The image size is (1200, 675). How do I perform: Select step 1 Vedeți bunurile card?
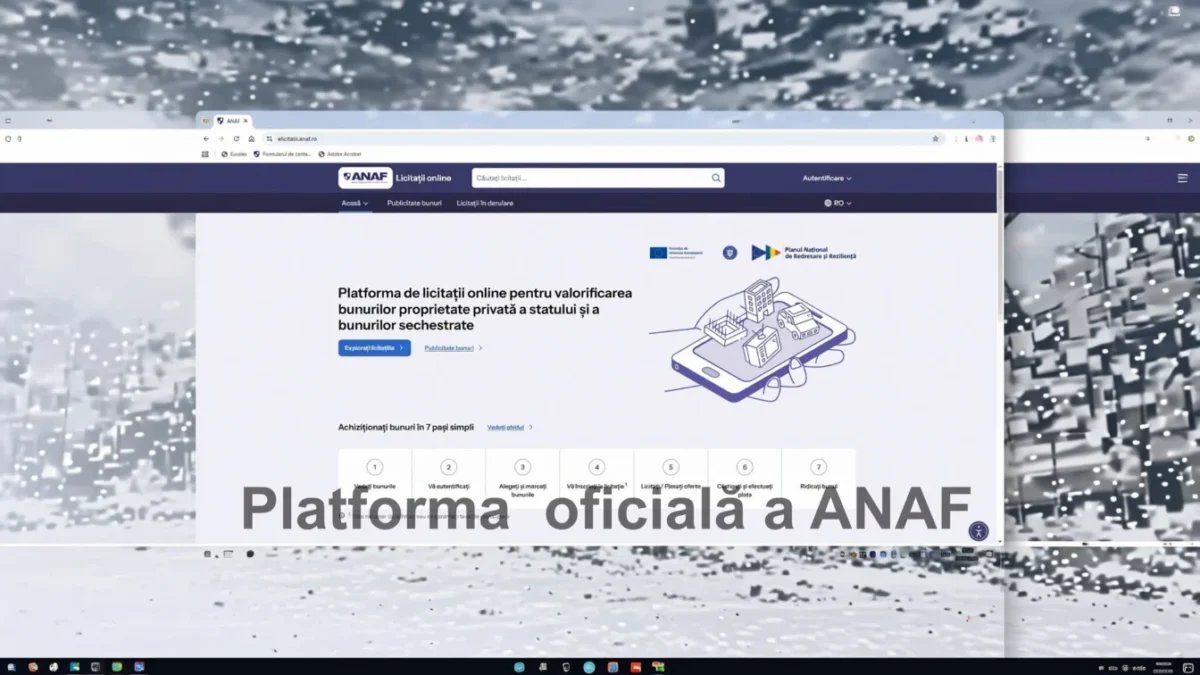pyautogui.click(x=375, y=478)
